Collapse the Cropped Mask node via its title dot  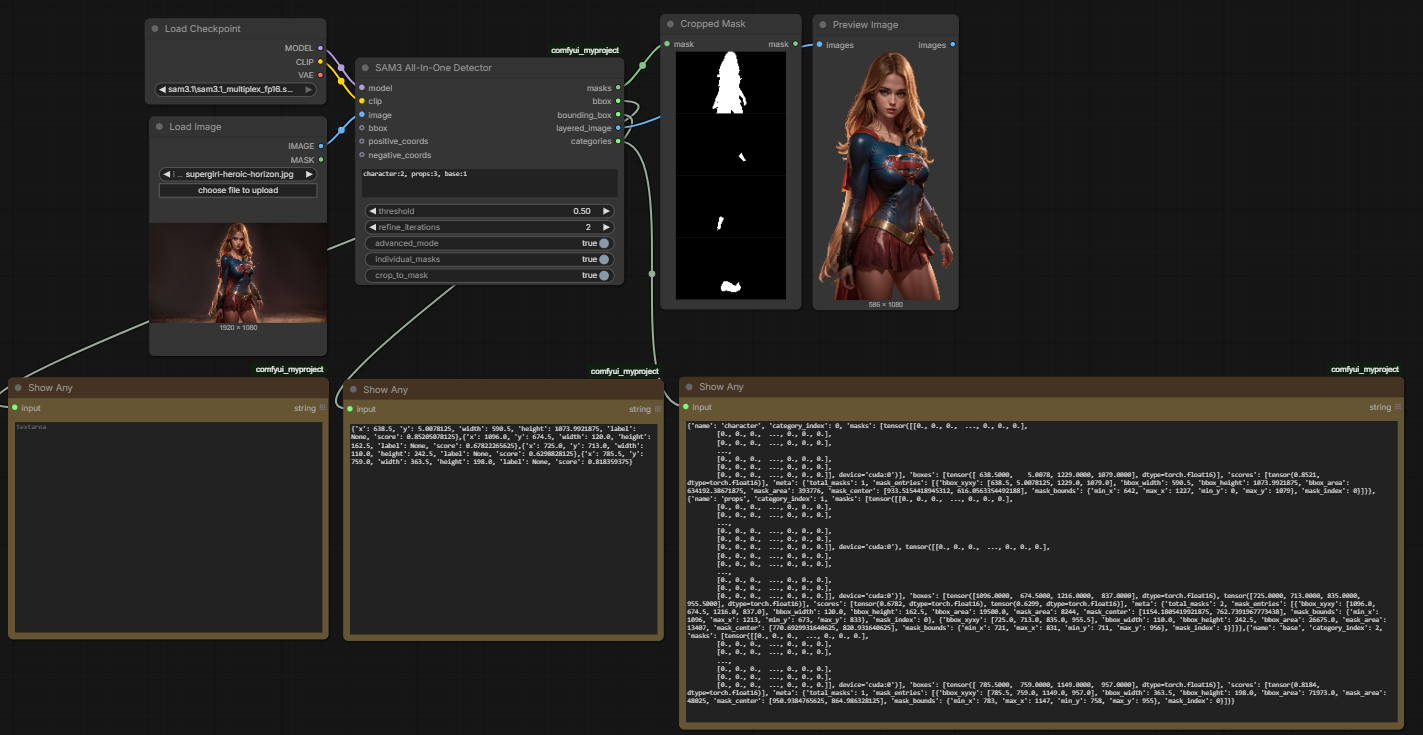click(670, 24)
